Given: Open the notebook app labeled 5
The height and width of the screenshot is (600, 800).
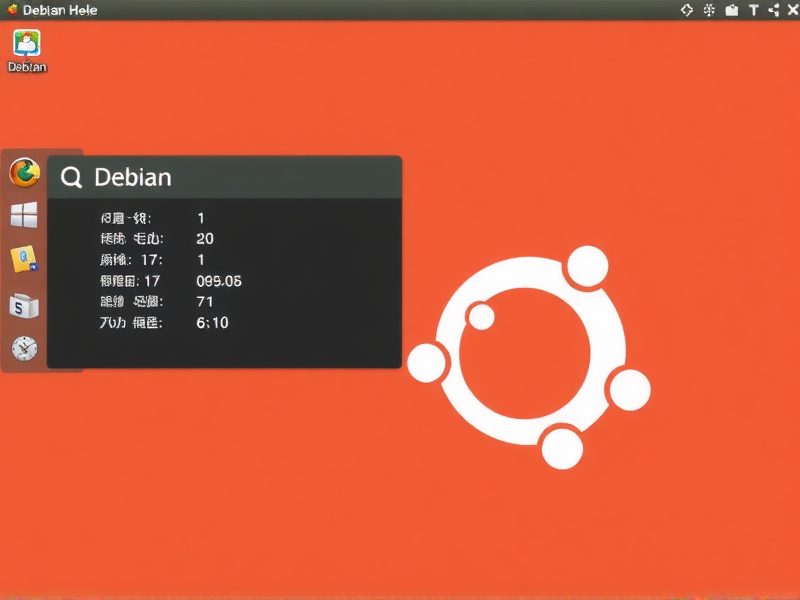Looking at the screenshot, I should (x=25, y=305).
